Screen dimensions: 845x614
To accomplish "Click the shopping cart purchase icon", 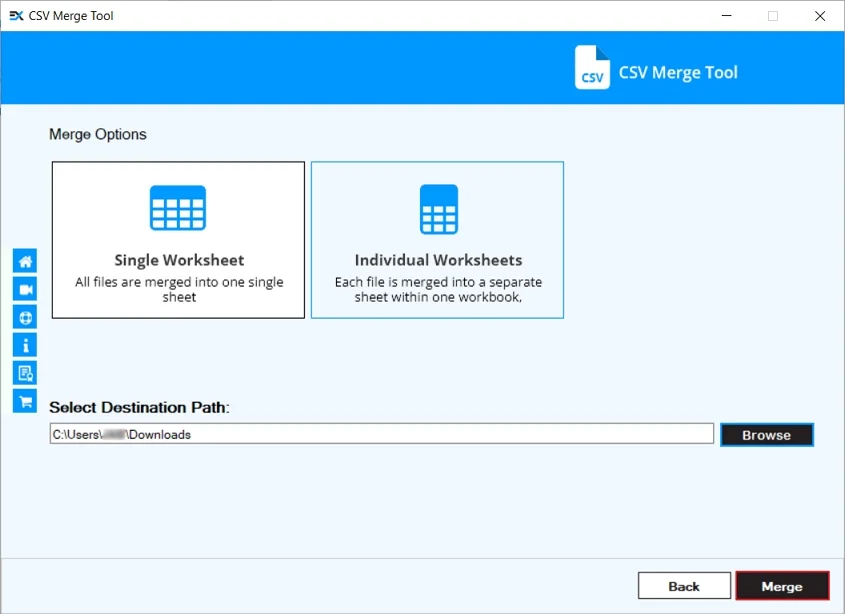I will click(24, 400).
